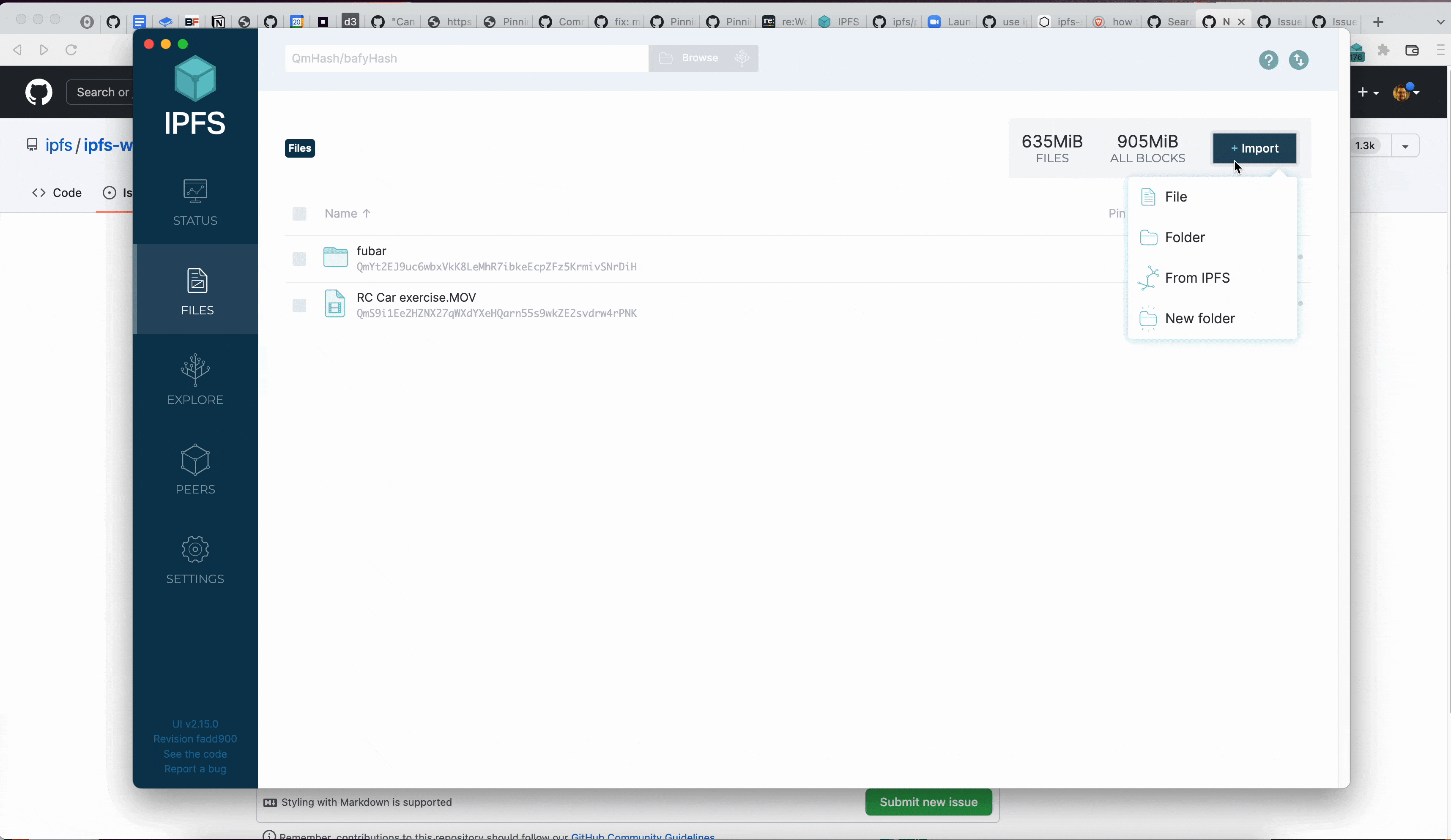Switch to the IPFS browser tab
Image resolution: width=1451 pixels, height=840 pixels.
(x=839, y=22)
